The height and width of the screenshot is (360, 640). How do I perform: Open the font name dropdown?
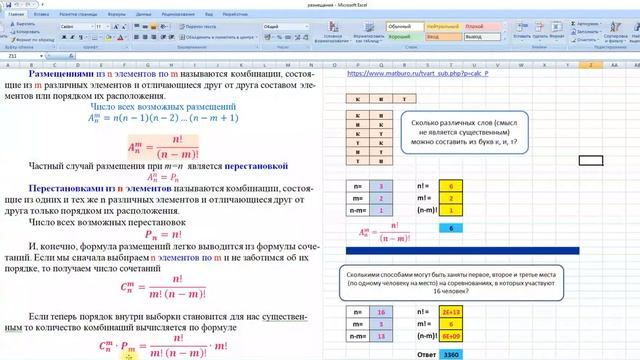click(x=91, y=27)
